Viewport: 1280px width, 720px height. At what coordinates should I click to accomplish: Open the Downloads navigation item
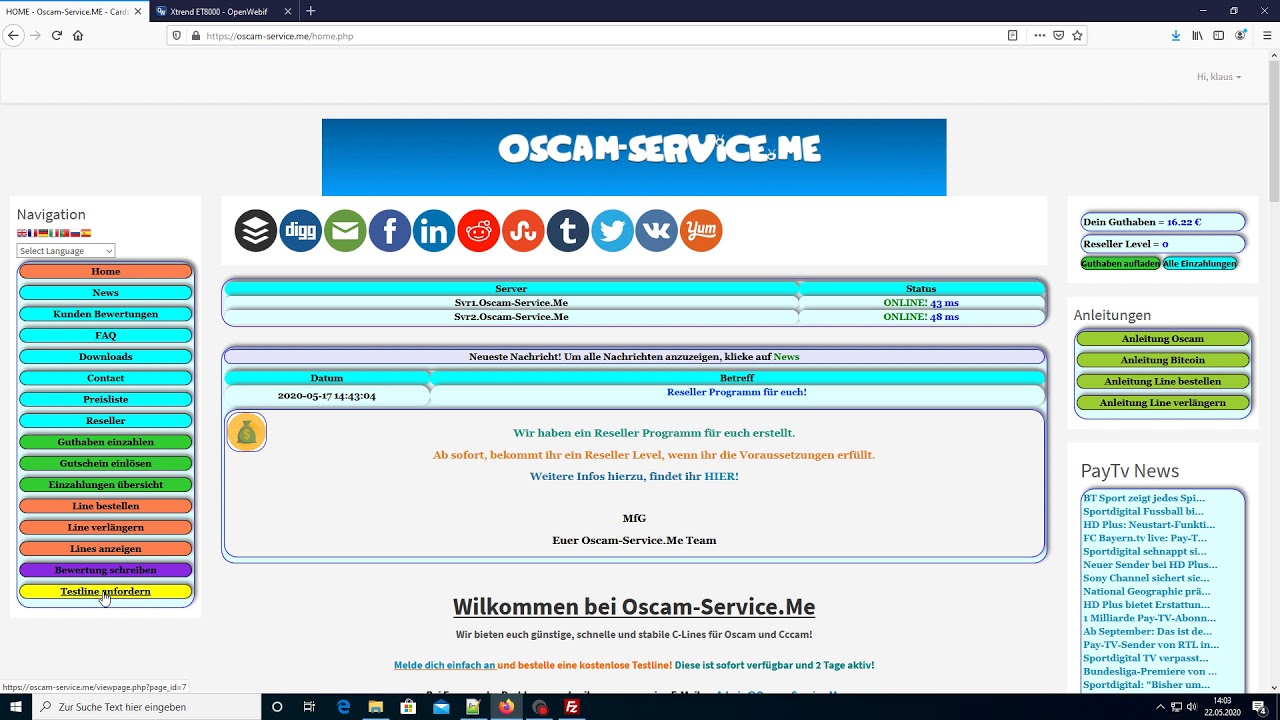pos(106,357)
